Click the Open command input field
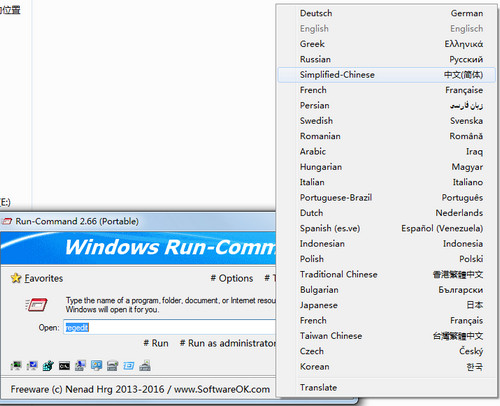 click(x=170, y=327)
